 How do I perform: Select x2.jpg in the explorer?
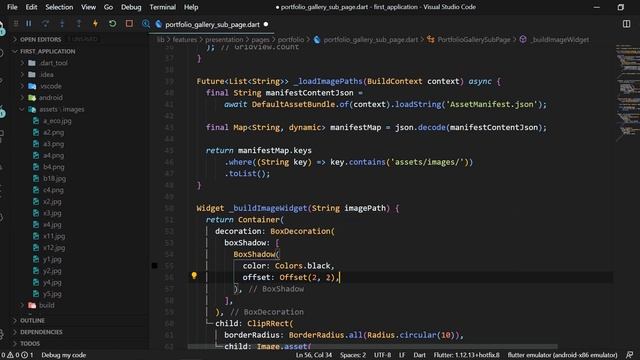52,202
